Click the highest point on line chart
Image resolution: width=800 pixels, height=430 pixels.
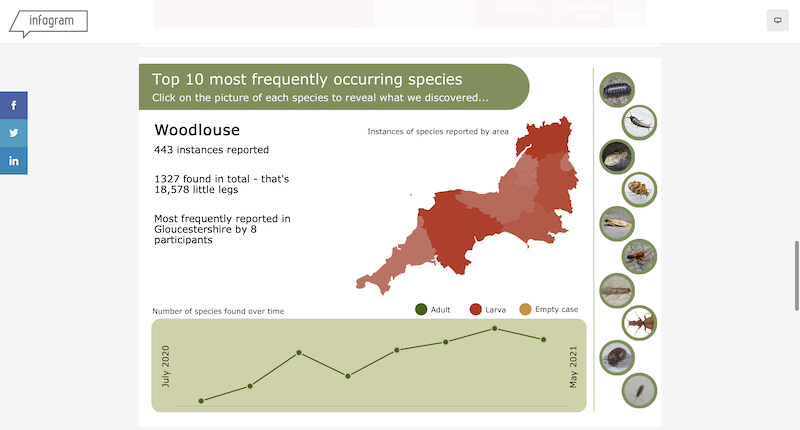click(x=495, y=328)
